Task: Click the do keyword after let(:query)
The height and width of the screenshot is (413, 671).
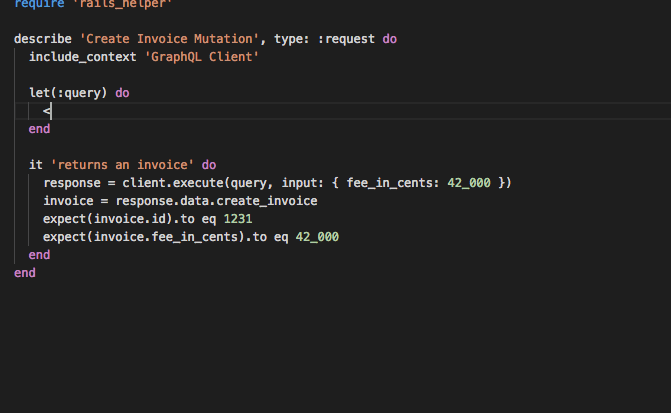Action: point(122,93)
